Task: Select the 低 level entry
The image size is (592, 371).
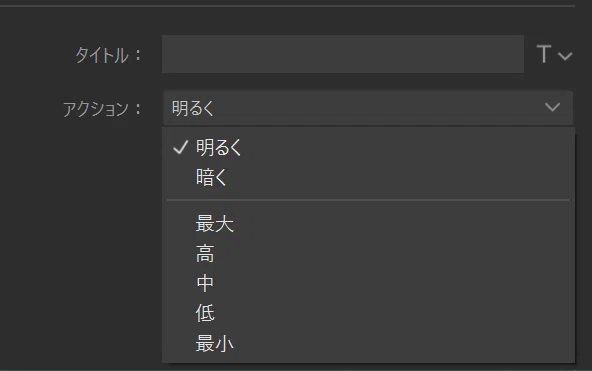Action: (x=368, y=313)
